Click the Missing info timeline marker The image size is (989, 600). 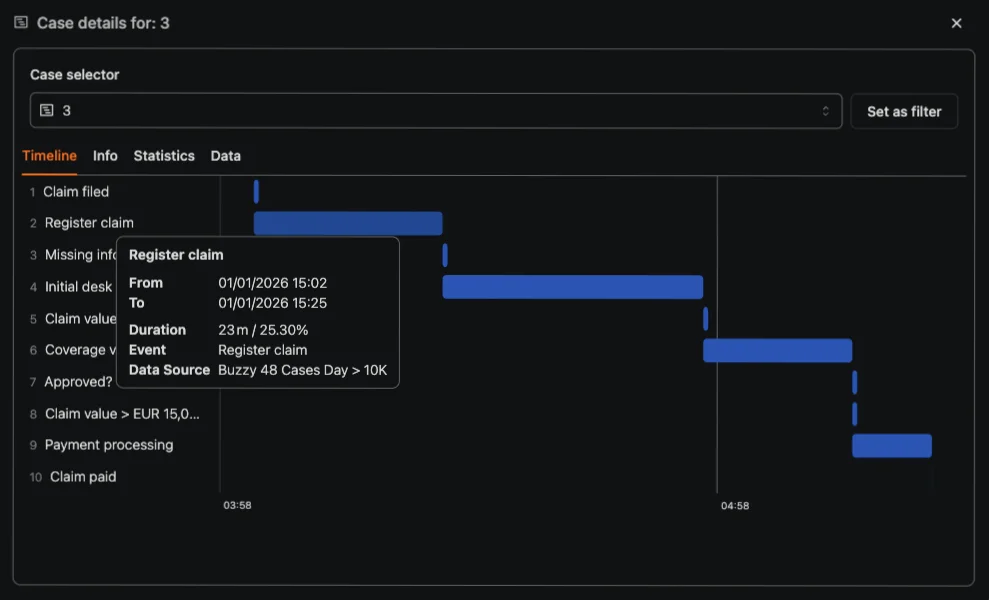coord(445,255)
